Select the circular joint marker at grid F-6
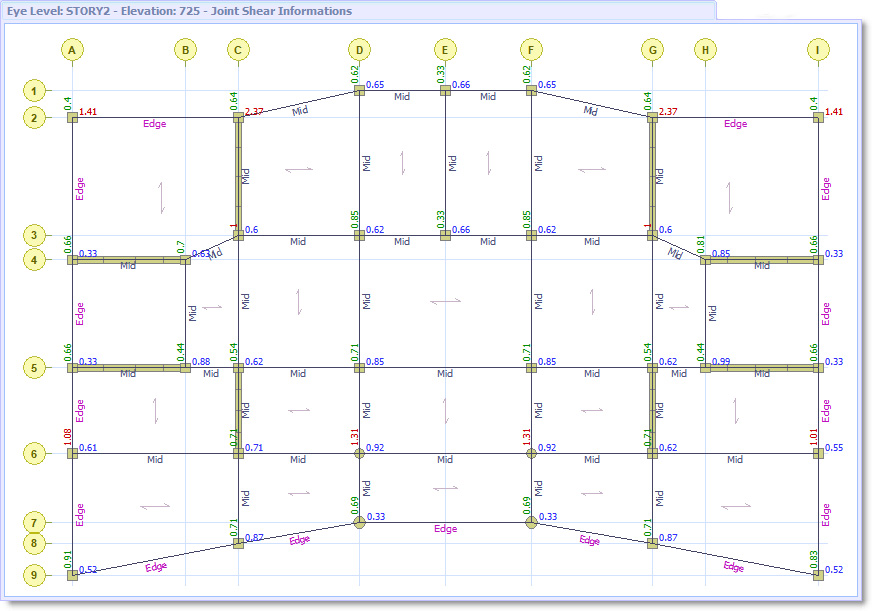The height and width of the screenshot is (611, 872). [x=530, y=455]
